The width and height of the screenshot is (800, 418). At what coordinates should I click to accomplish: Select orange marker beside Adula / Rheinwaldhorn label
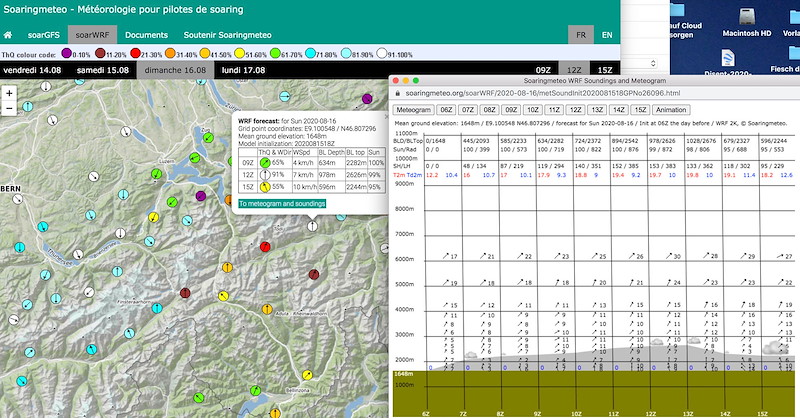tap(267, 309)
